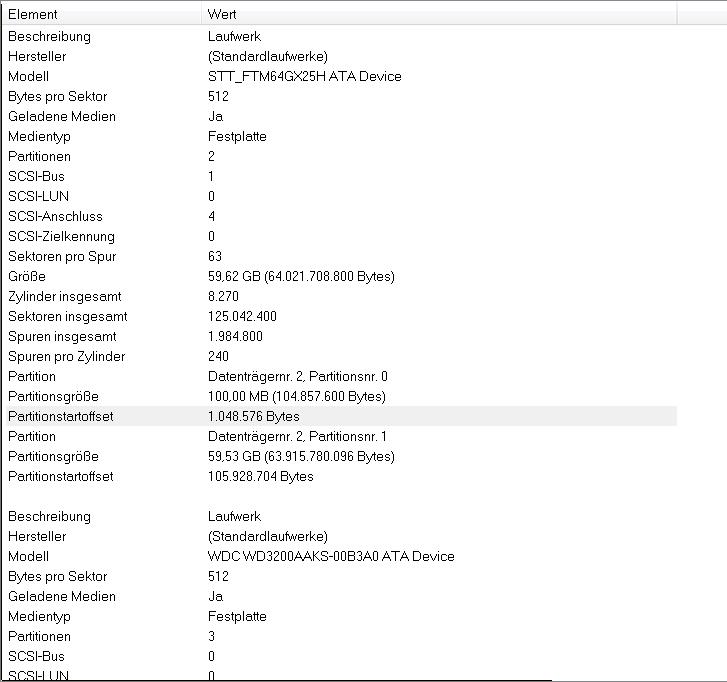Select the 100,00 MB partition size value
Viewport: 727px width, 682px height.
pos(297,396)
